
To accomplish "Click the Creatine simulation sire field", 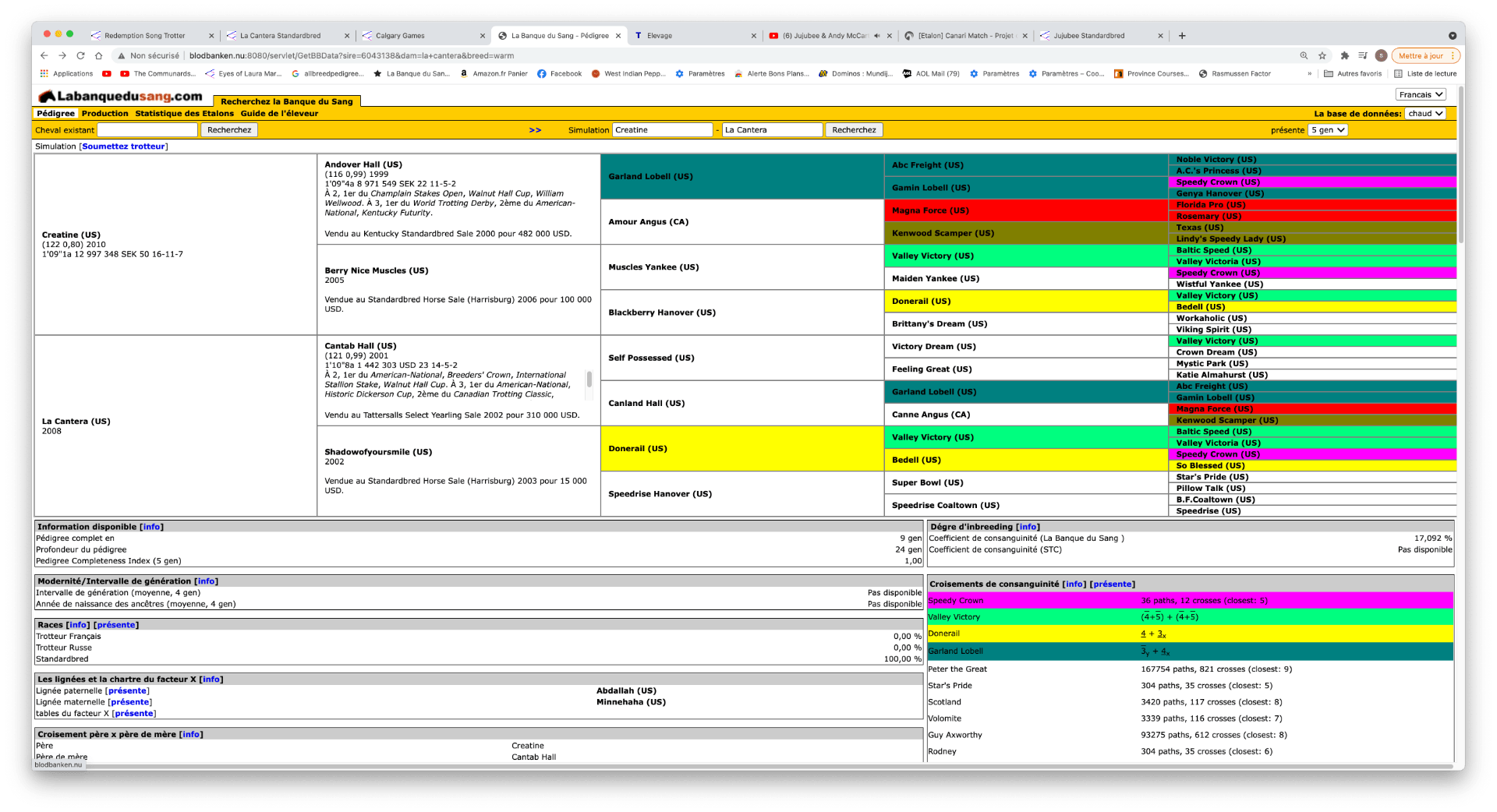I will click(x=663, y=130).
